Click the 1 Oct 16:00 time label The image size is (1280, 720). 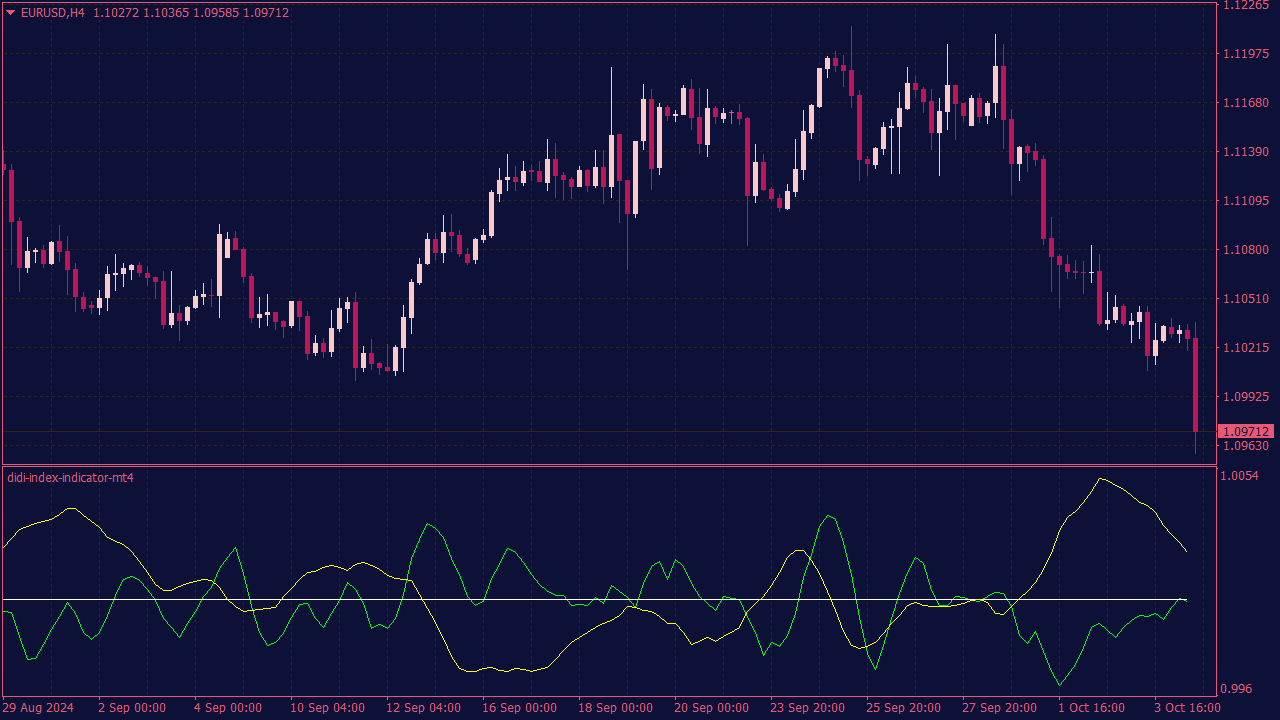click(1091, 708)
